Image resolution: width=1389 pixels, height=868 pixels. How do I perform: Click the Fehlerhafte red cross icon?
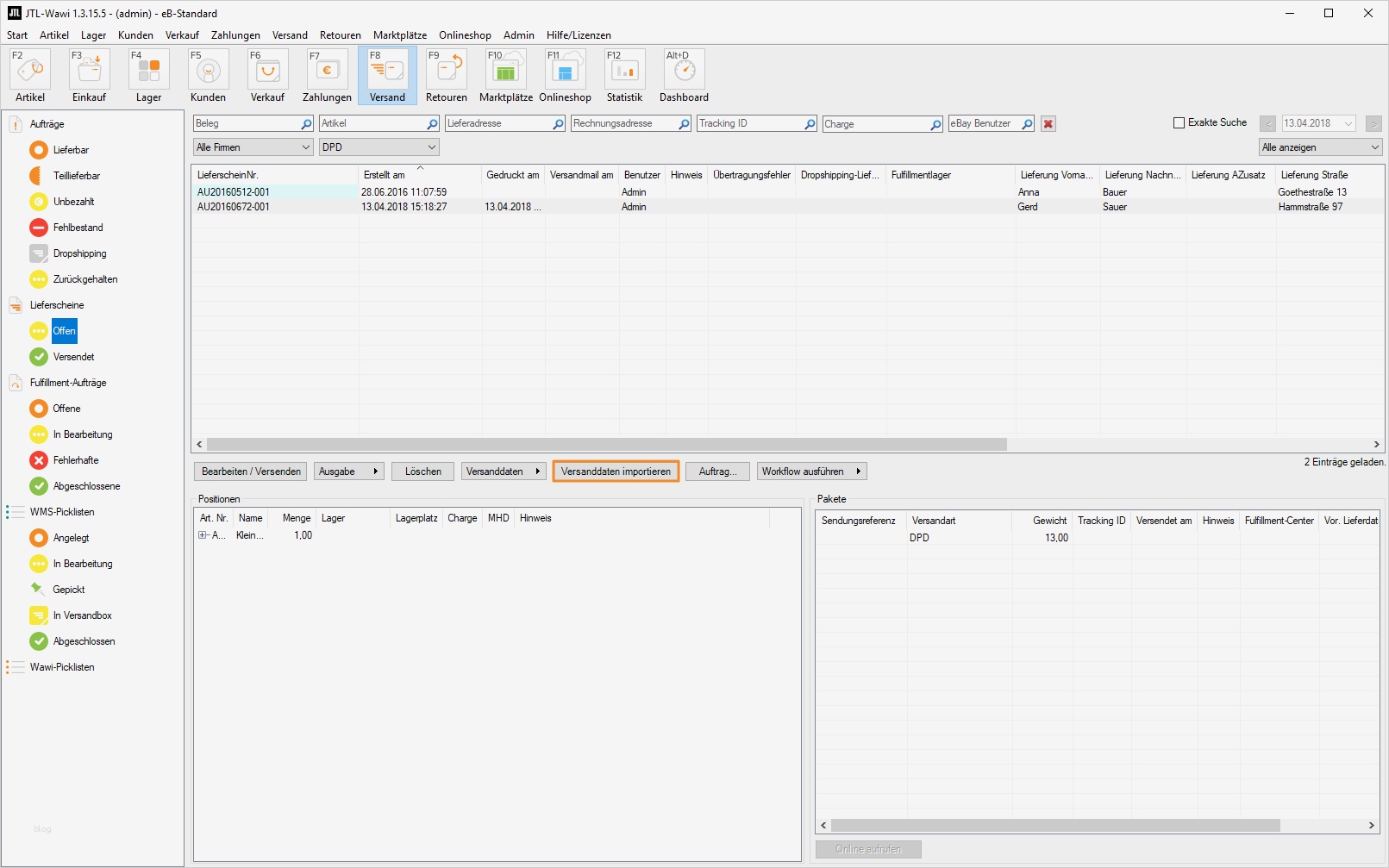39,460
